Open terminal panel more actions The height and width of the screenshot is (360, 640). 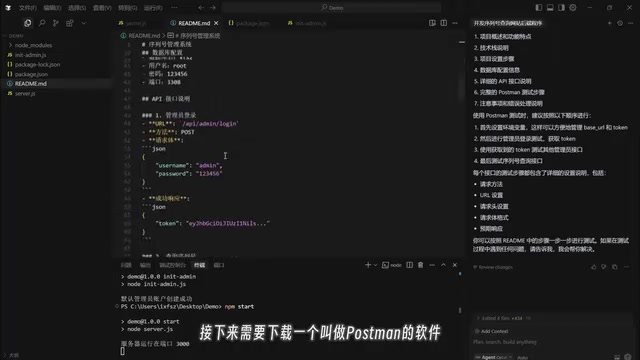(x=432, y=265)
